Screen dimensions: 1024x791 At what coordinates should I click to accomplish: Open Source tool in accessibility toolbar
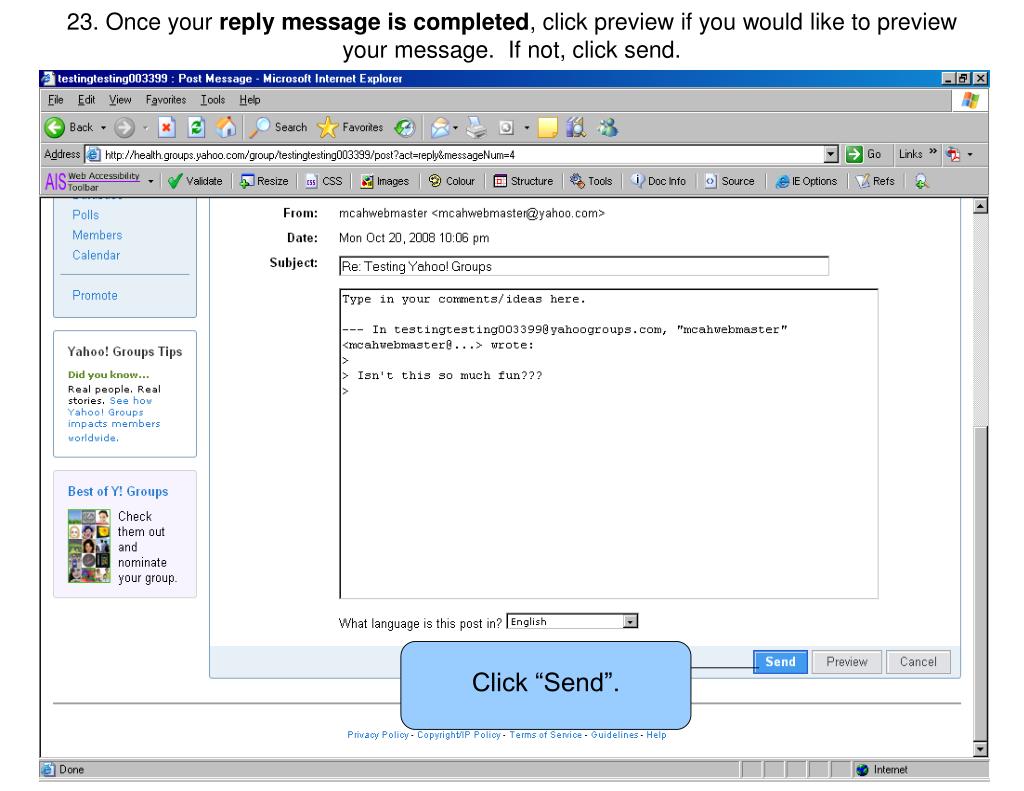click(729, 181)
